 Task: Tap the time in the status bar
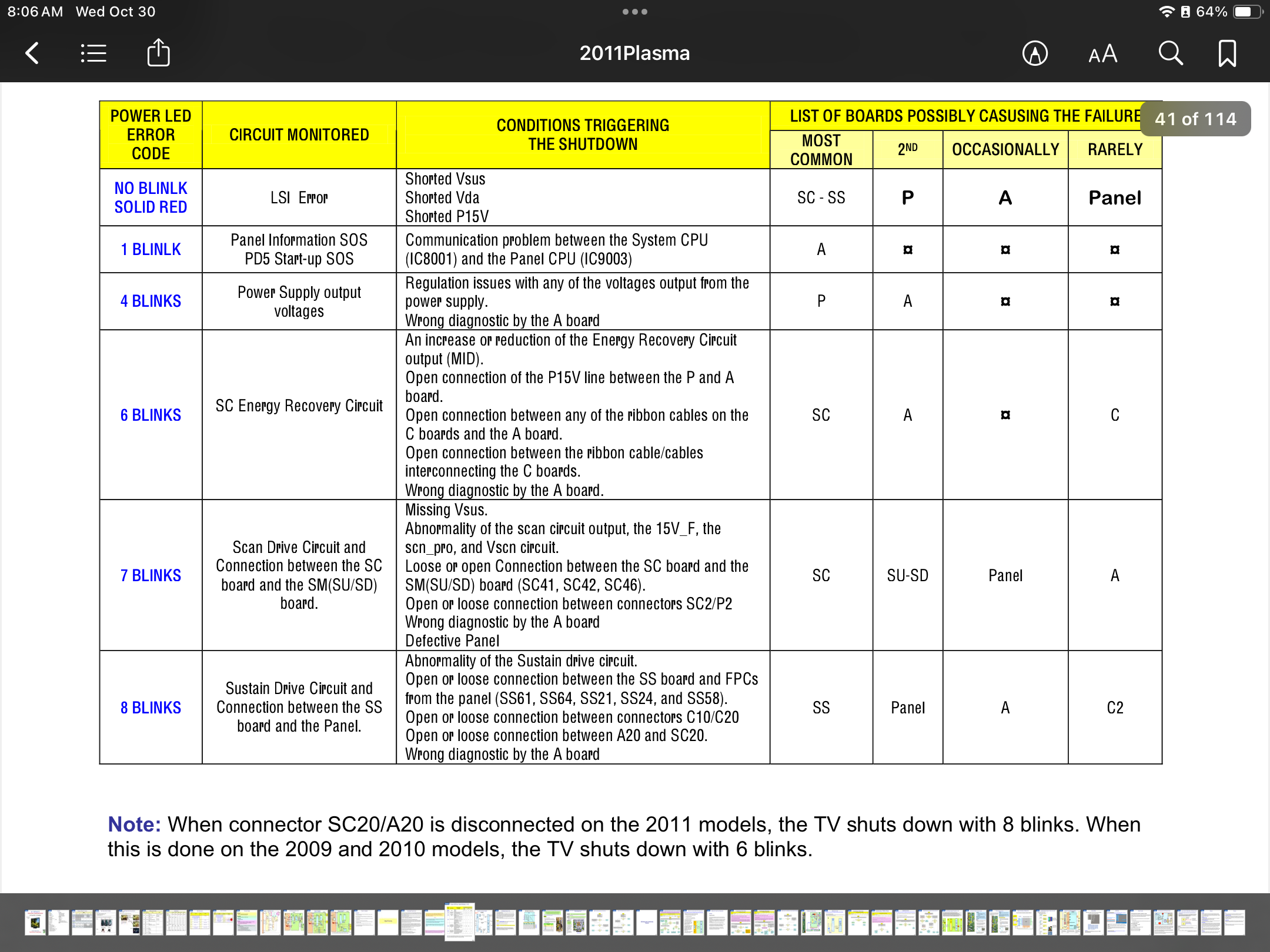[35, 12]
